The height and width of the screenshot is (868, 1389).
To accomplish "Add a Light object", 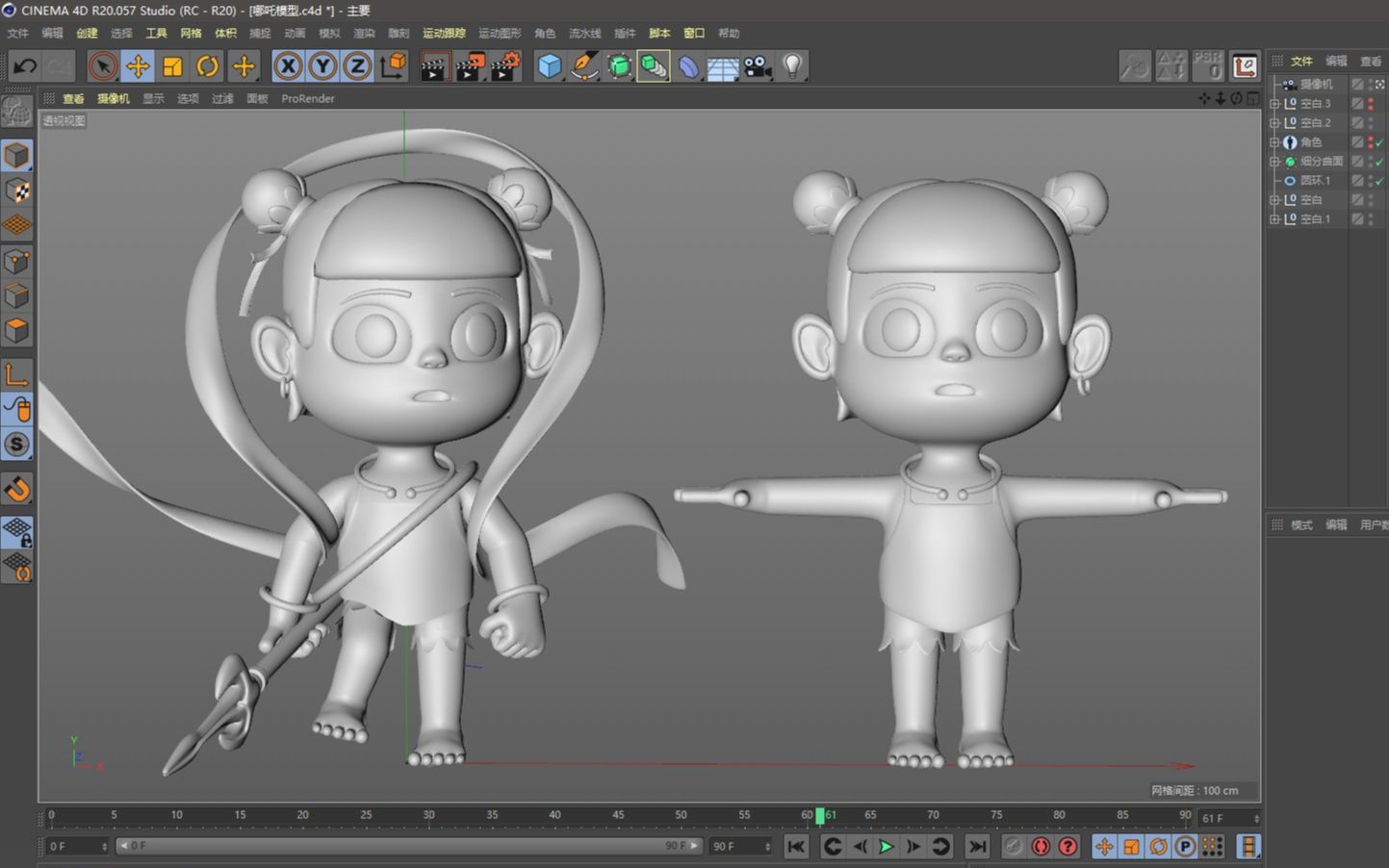I will tap(792, 66).
